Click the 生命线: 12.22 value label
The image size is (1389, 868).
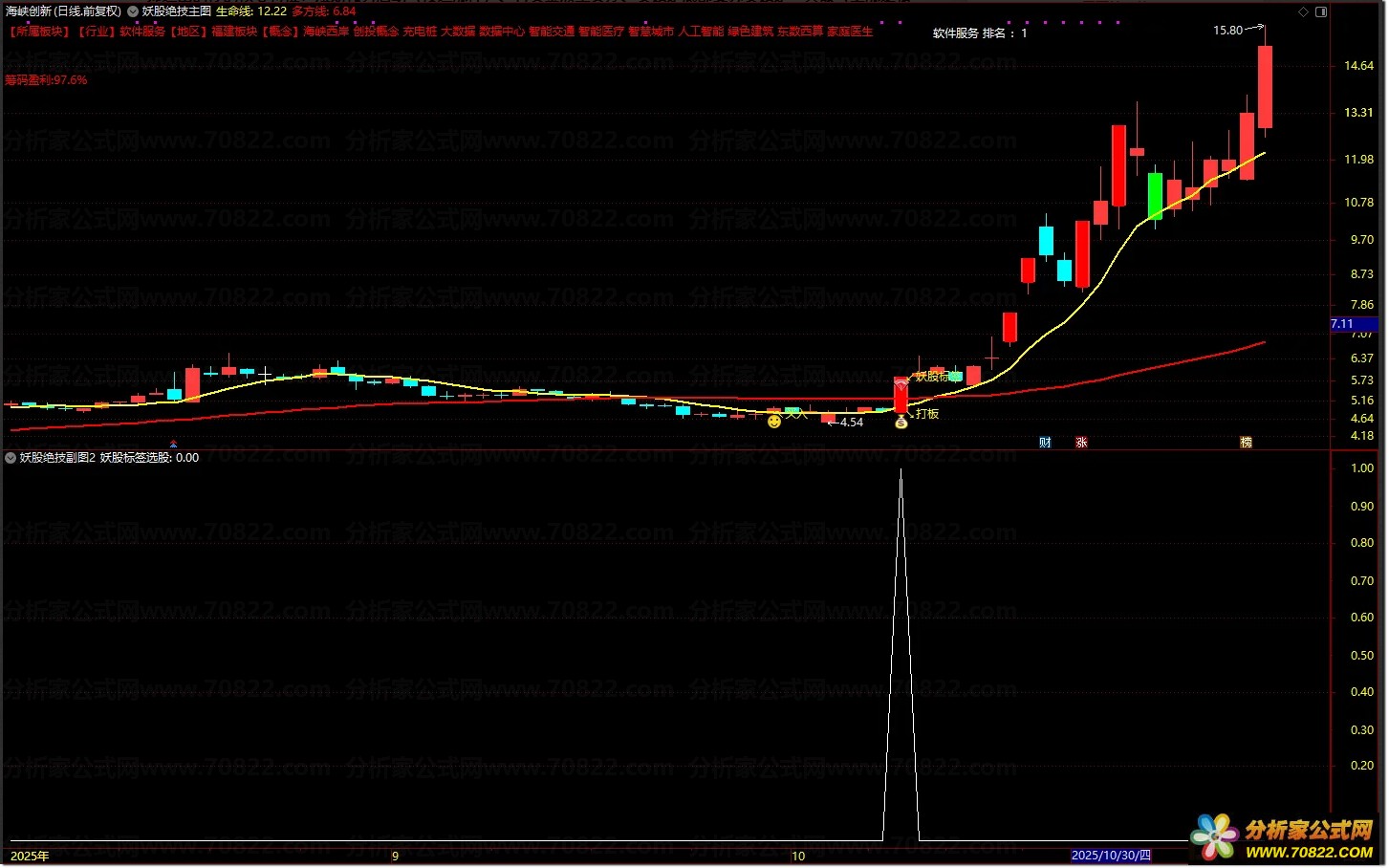251,11
